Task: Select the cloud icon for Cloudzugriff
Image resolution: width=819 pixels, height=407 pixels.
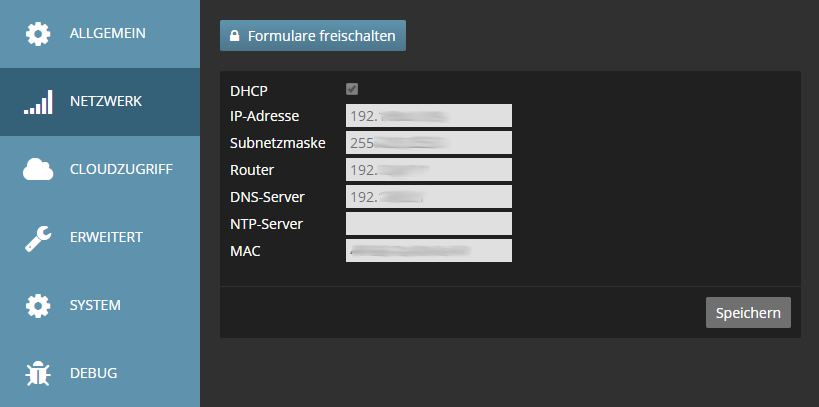Action: point(38,170)
